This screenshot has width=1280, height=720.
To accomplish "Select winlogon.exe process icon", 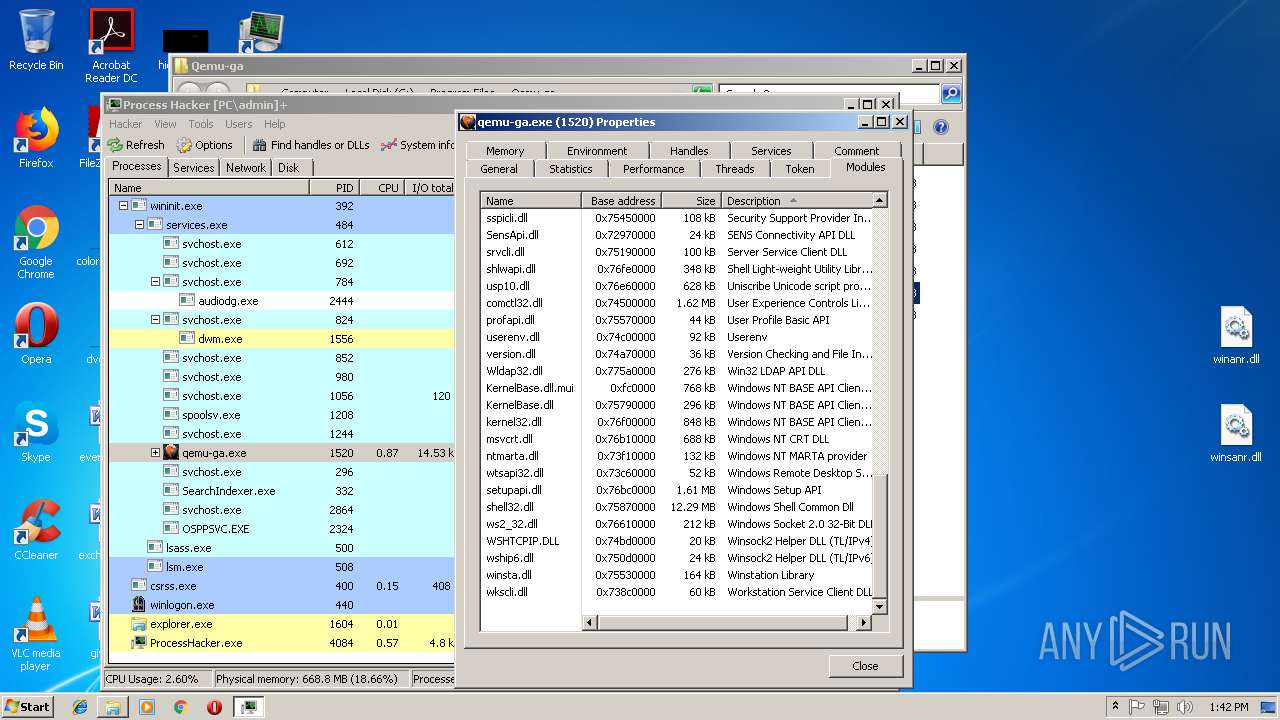I will [x=139, y=605].
